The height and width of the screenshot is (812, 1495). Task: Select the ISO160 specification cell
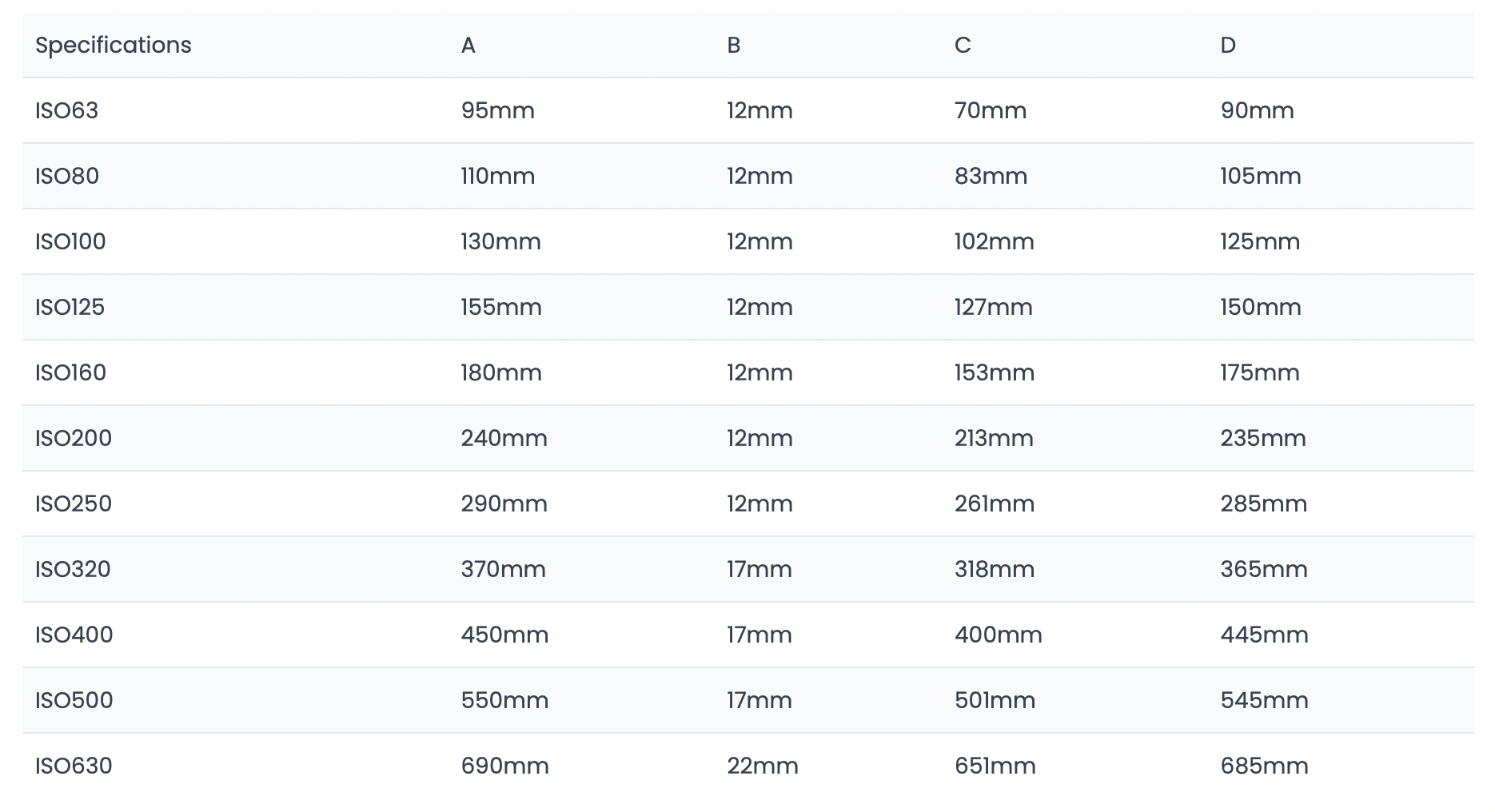pos(70,372)
